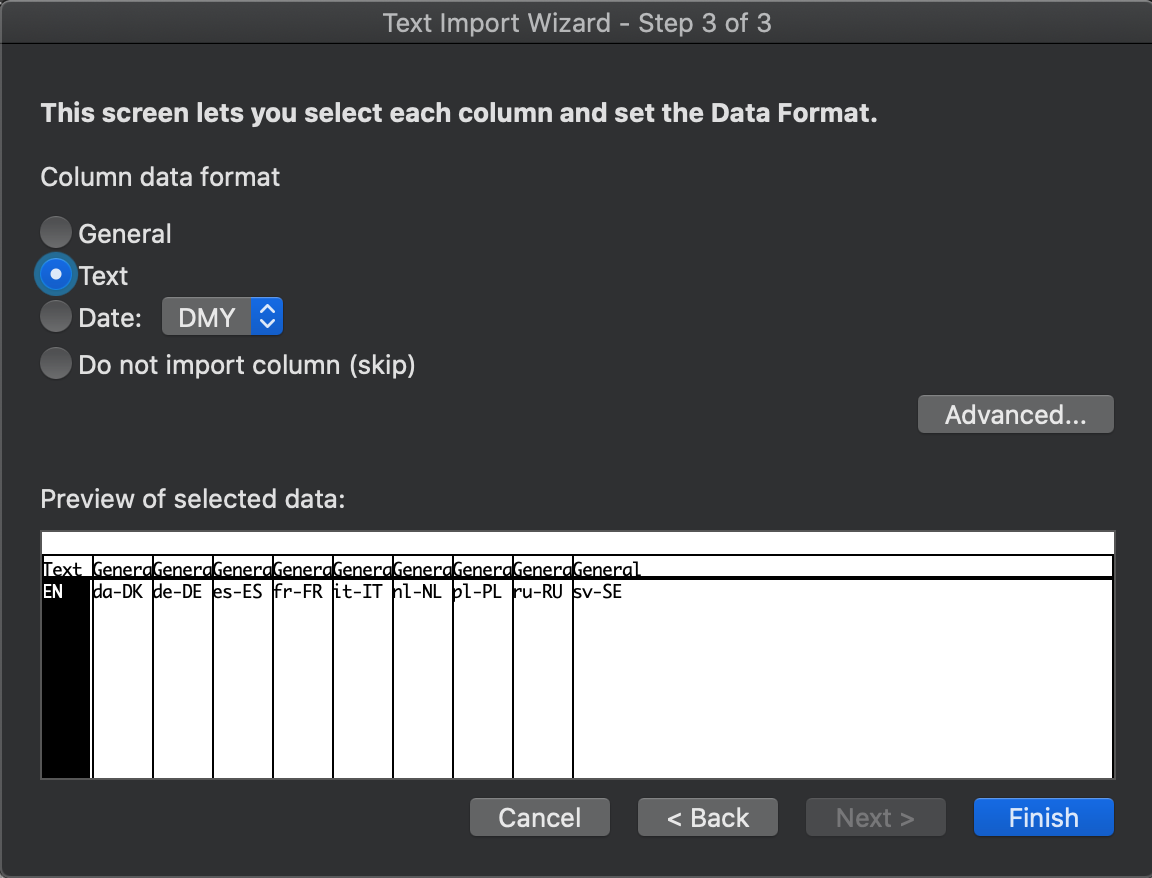Select the da-DK preview column
1152x878 pixels.
pos(123,678)
